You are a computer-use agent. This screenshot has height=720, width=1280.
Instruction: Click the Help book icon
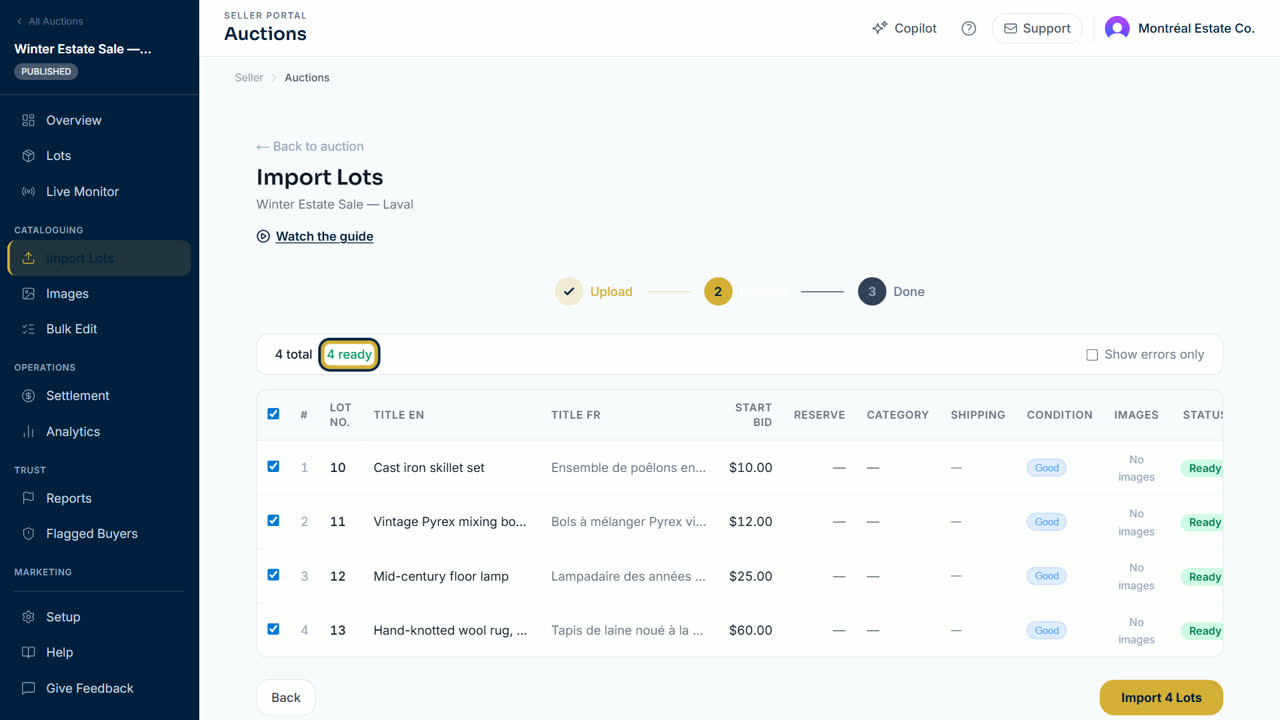[28, 652]
